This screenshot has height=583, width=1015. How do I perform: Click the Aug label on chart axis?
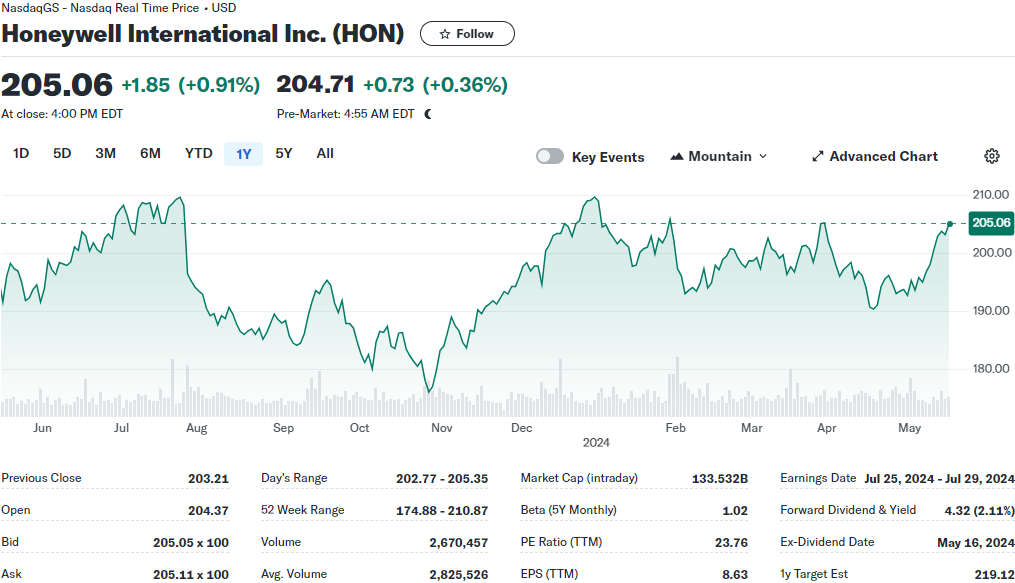tap(196, 428)
